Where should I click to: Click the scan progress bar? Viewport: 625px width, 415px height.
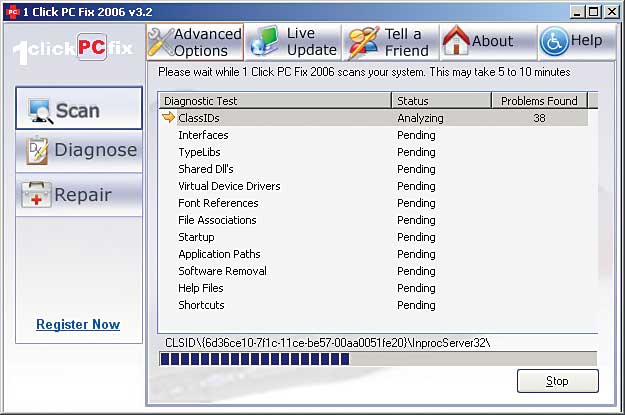tap(377, 359)
